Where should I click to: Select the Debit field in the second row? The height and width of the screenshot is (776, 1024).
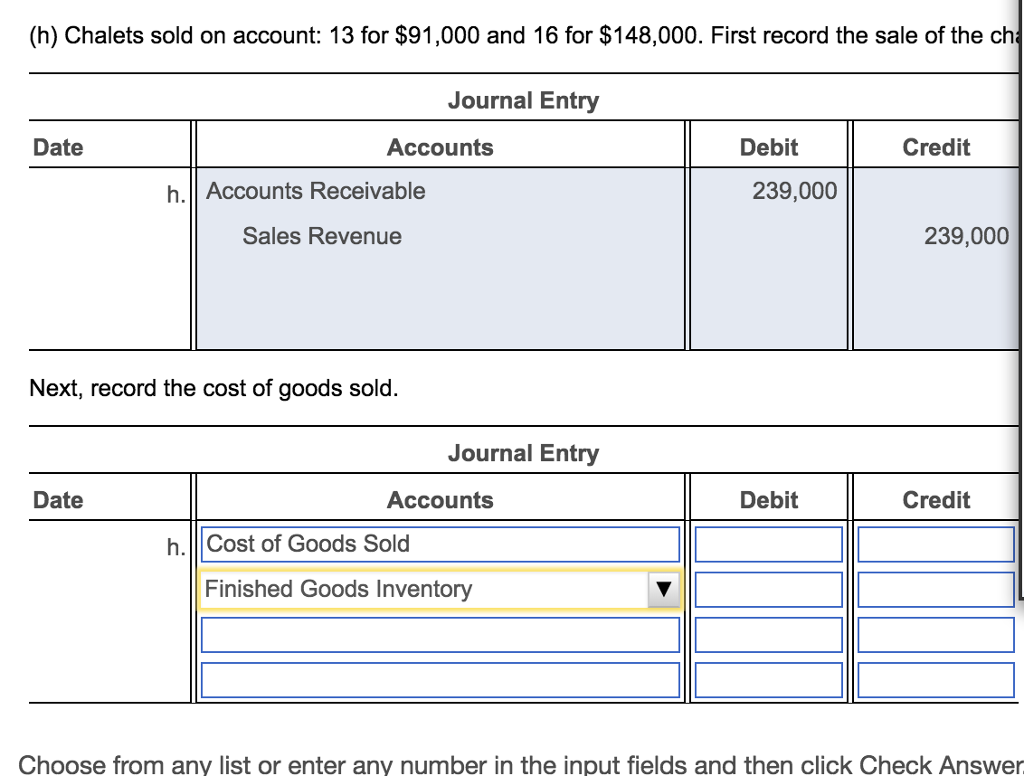[x=768, y=589]
